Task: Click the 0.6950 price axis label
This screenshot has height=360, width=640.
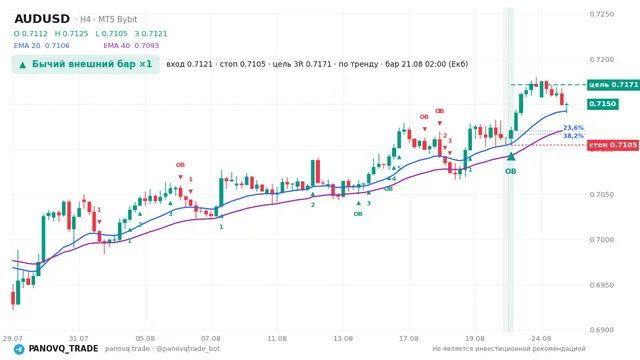Action: [602, 285]
